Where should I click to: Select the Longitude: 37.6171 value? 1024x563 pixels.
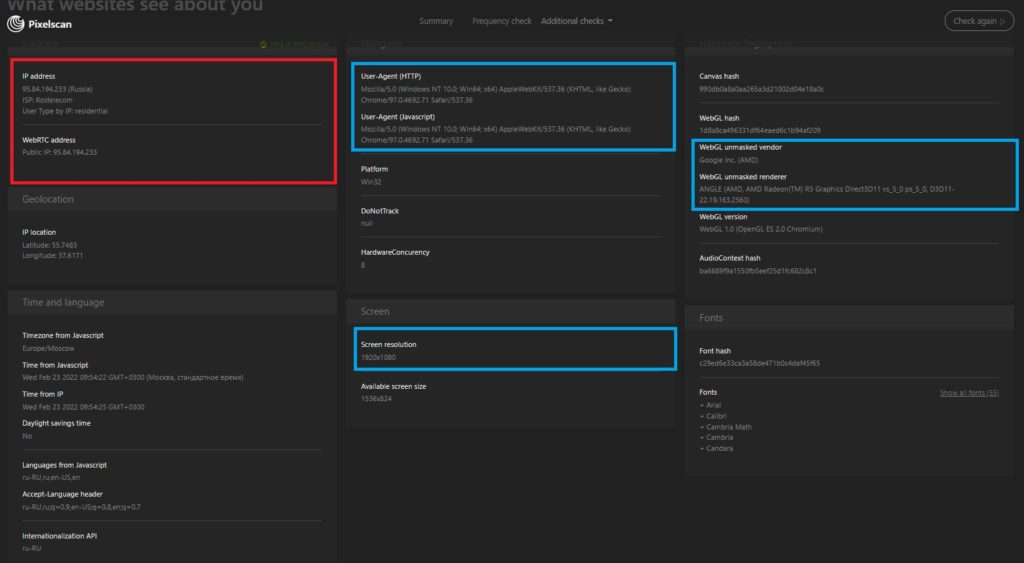pyautogui.click(x=52, y=255)
